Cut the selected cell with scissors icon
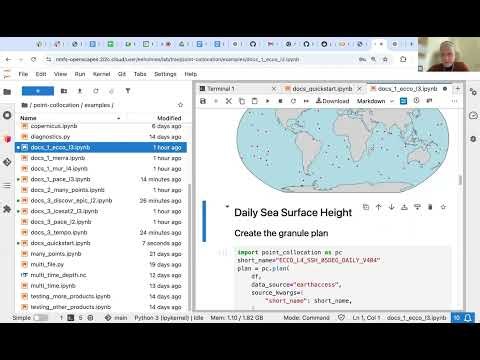 (x=229, y=101)
